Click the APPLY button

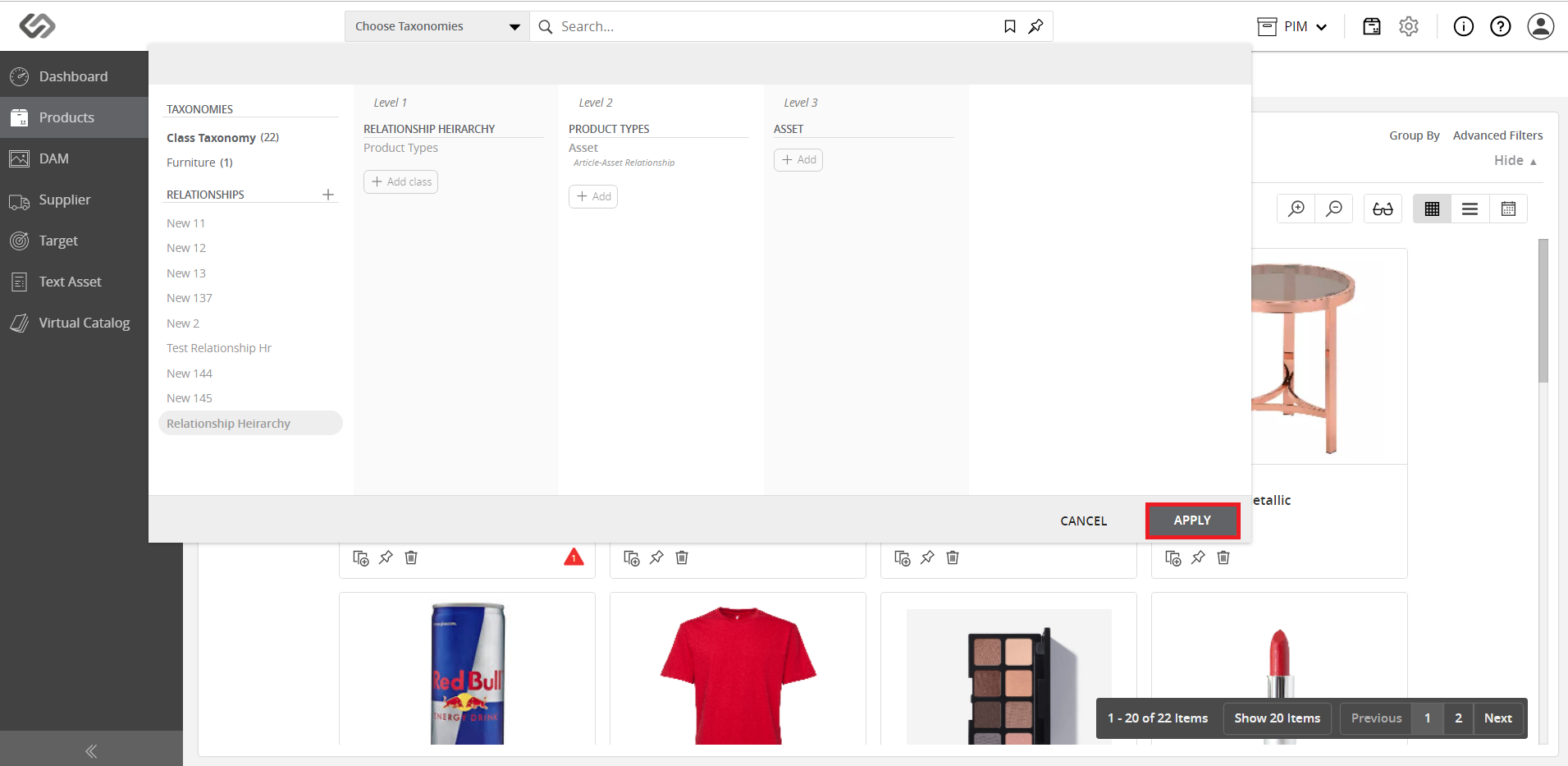pos(1192,521)
